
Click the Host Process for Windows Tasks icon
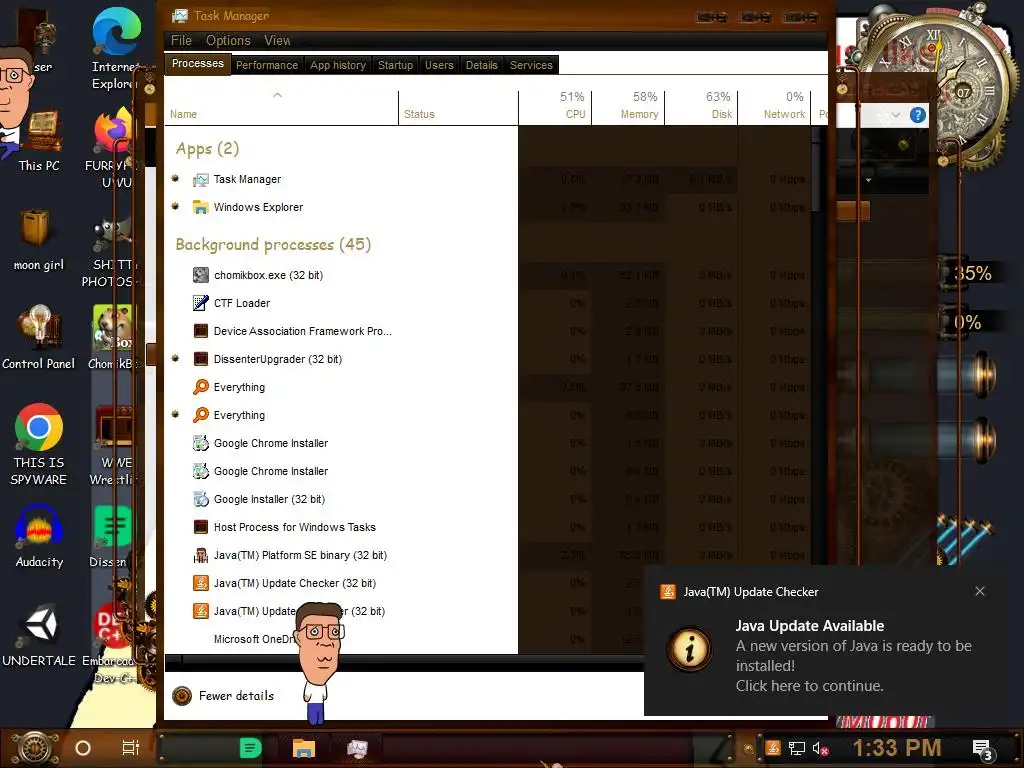pyautogui.click(x=200, y=527)
